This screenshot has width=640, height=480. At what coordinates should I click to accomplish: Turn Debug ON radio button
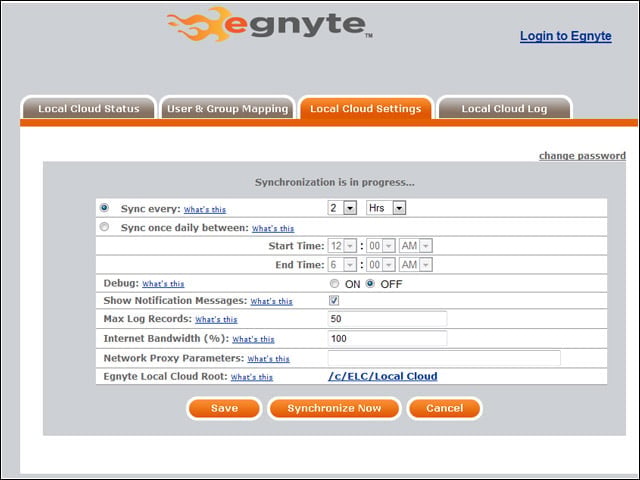pyautogui.click(x=334, y=283)
